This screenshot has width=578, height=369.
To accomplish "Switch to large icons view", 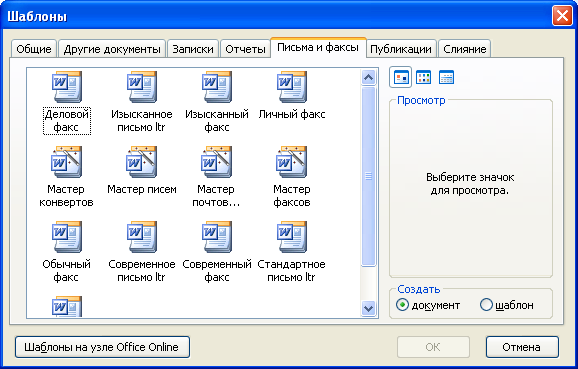I will pos(401,77).
